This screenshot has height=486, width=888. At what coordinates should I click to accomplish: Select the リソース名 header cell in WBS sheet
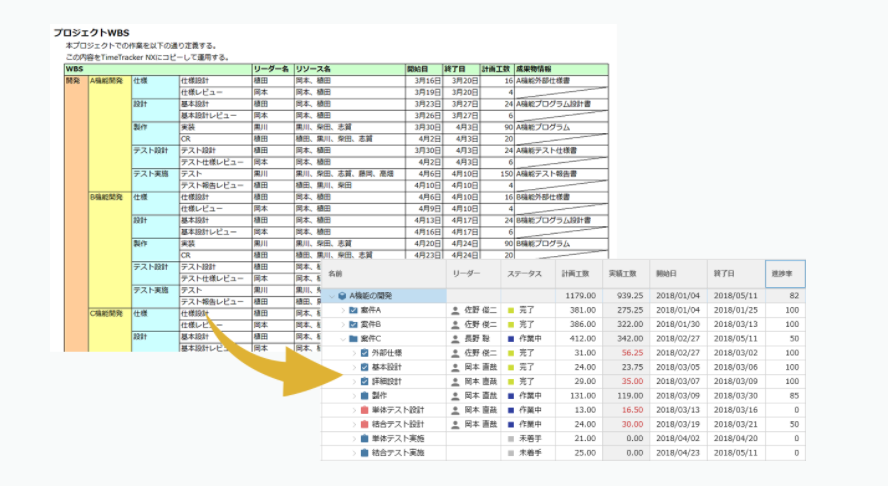[349, 69]
